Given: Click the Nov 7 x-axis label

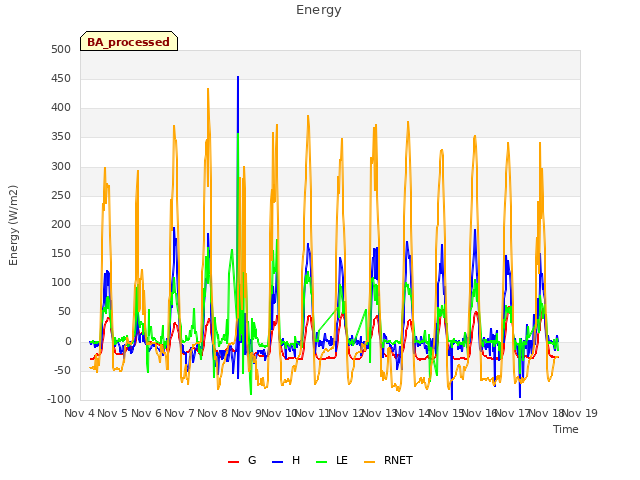Looking at the screenshot, I should [x=179, y=413].
